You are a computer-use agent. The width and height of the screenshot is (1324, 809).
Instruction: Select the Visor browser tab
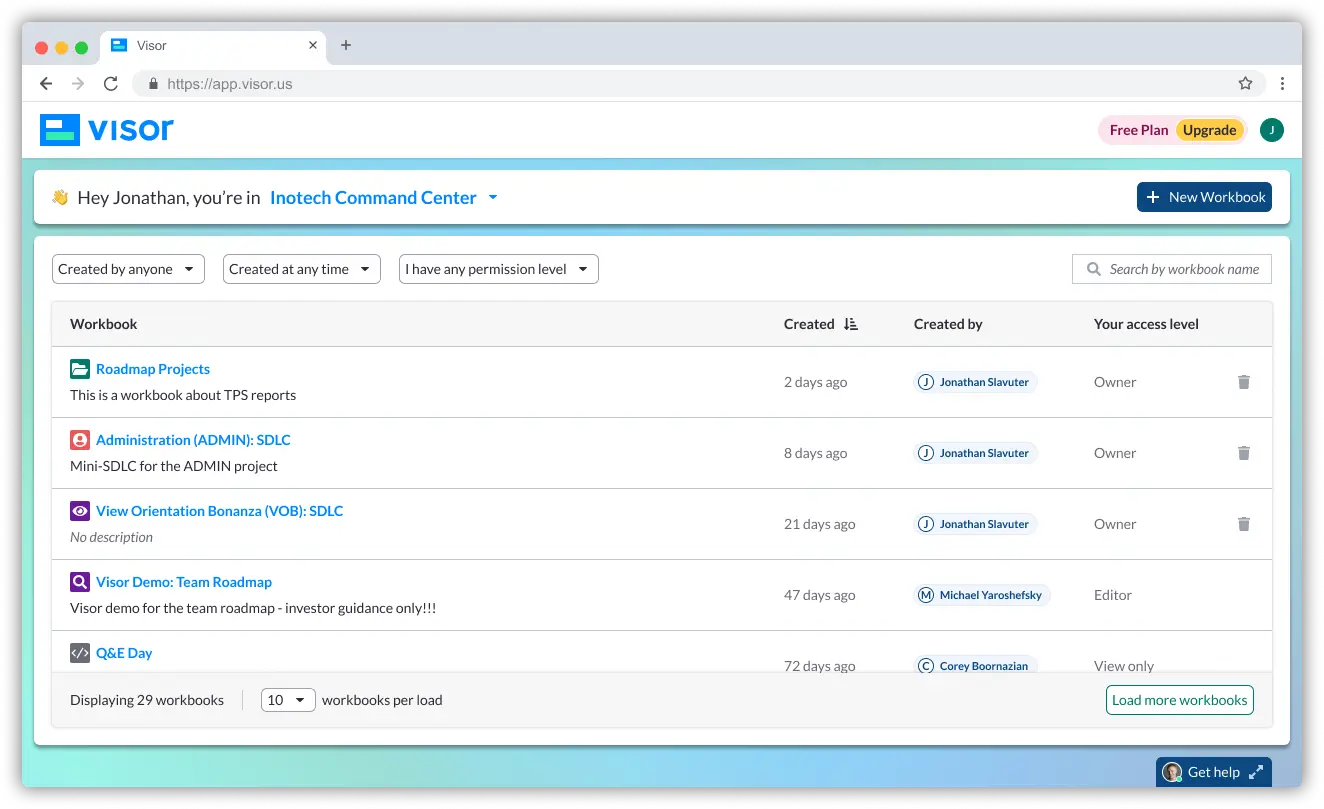(213, 45)
